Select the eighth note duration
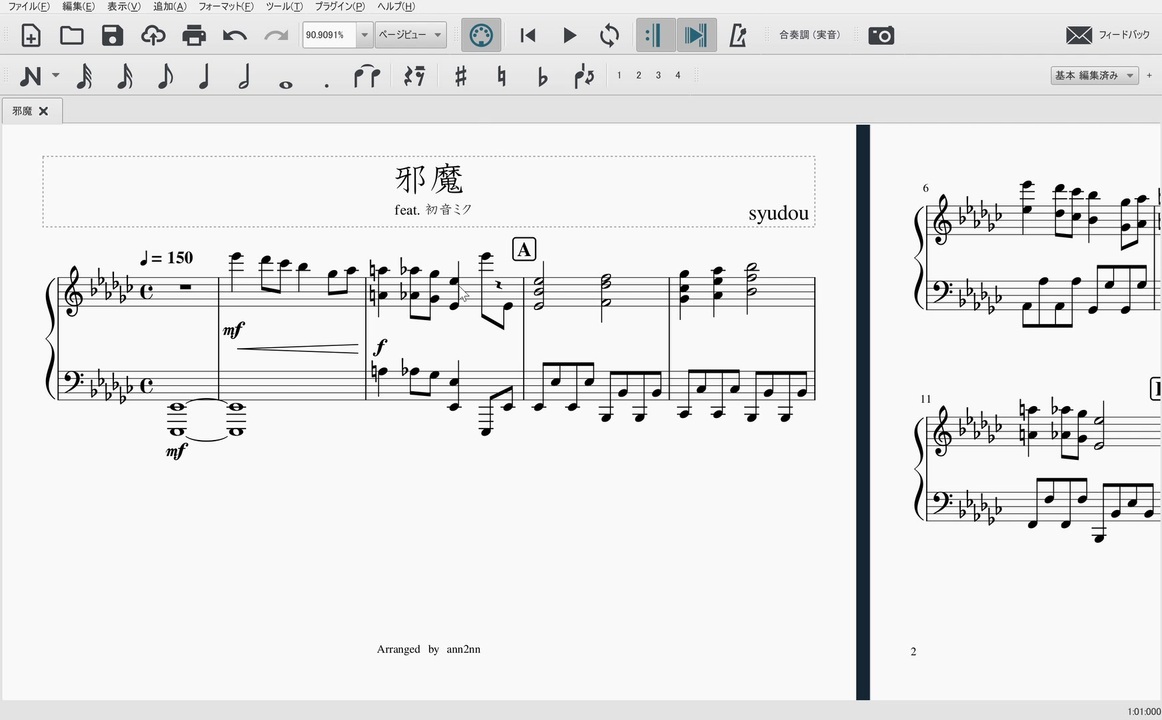Viewport: 1162px width, 720px height. [x=165, y=76]
